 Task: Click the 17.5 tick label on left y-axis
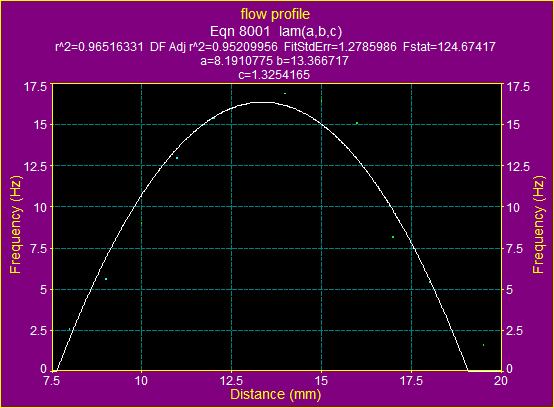click(x=35, y=87)
